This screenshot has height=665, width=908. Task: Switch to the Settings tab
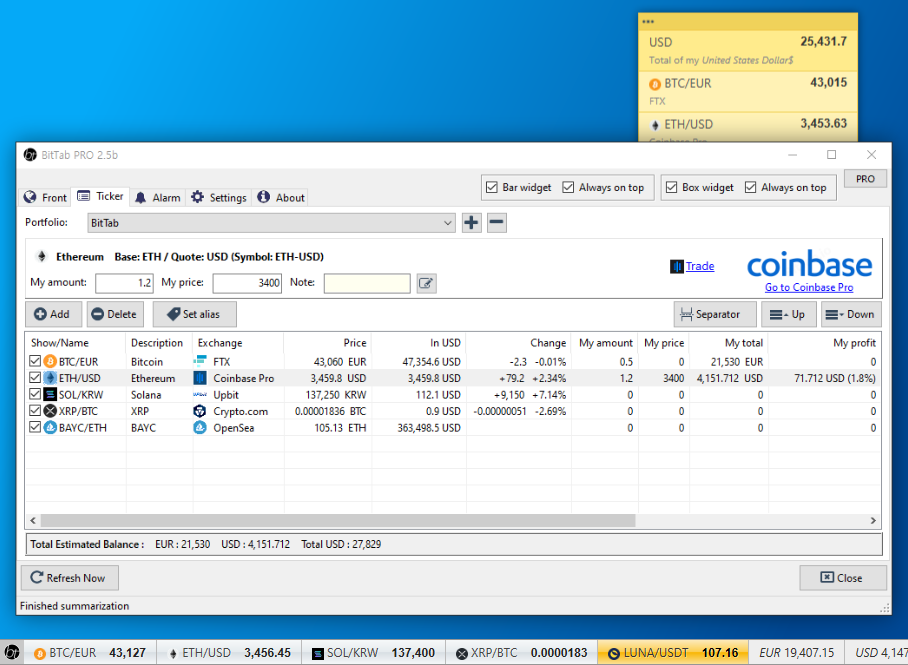[218, 197]
